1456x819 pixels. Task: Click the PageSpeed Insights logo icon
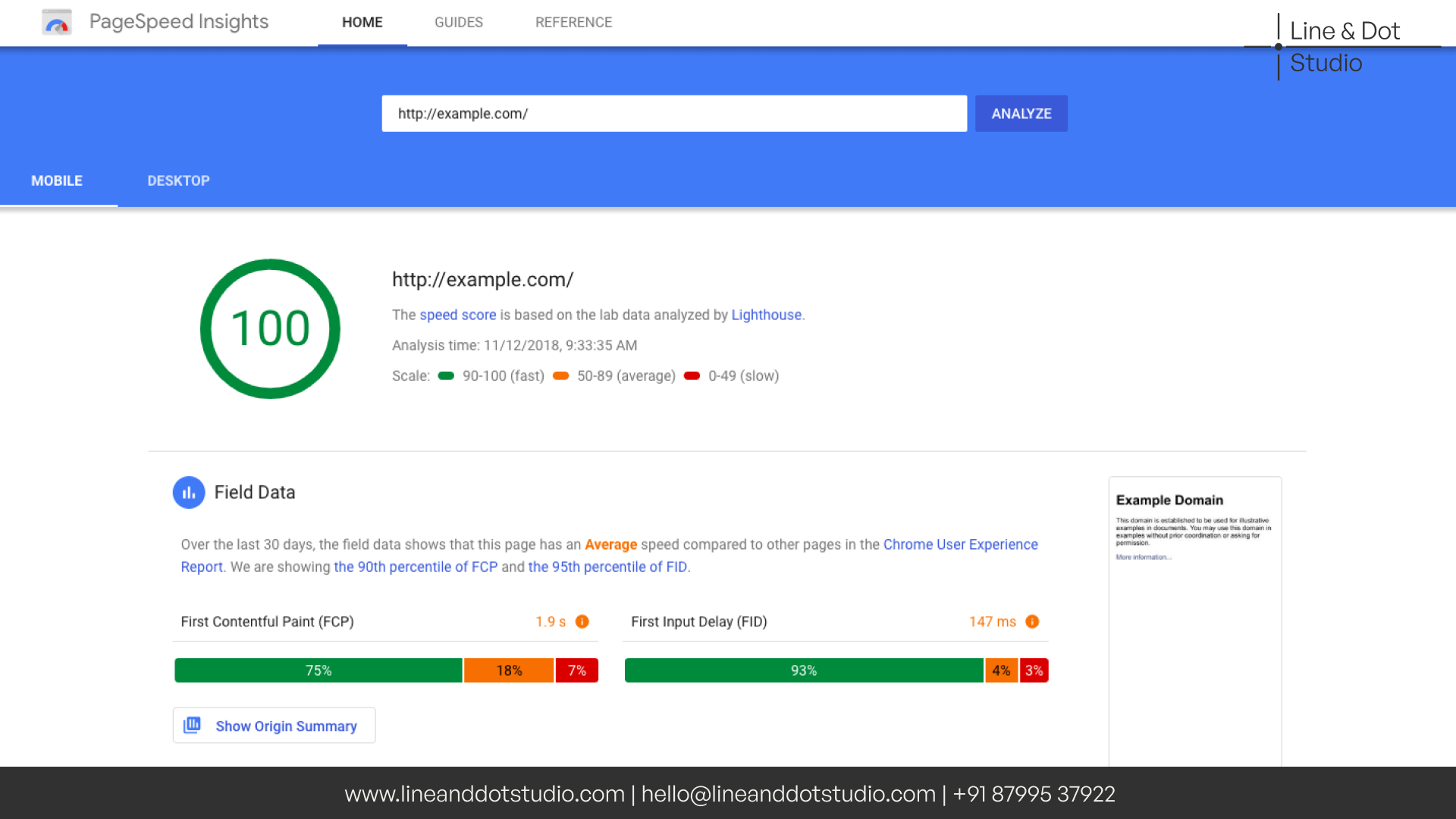tap(57, 23)
